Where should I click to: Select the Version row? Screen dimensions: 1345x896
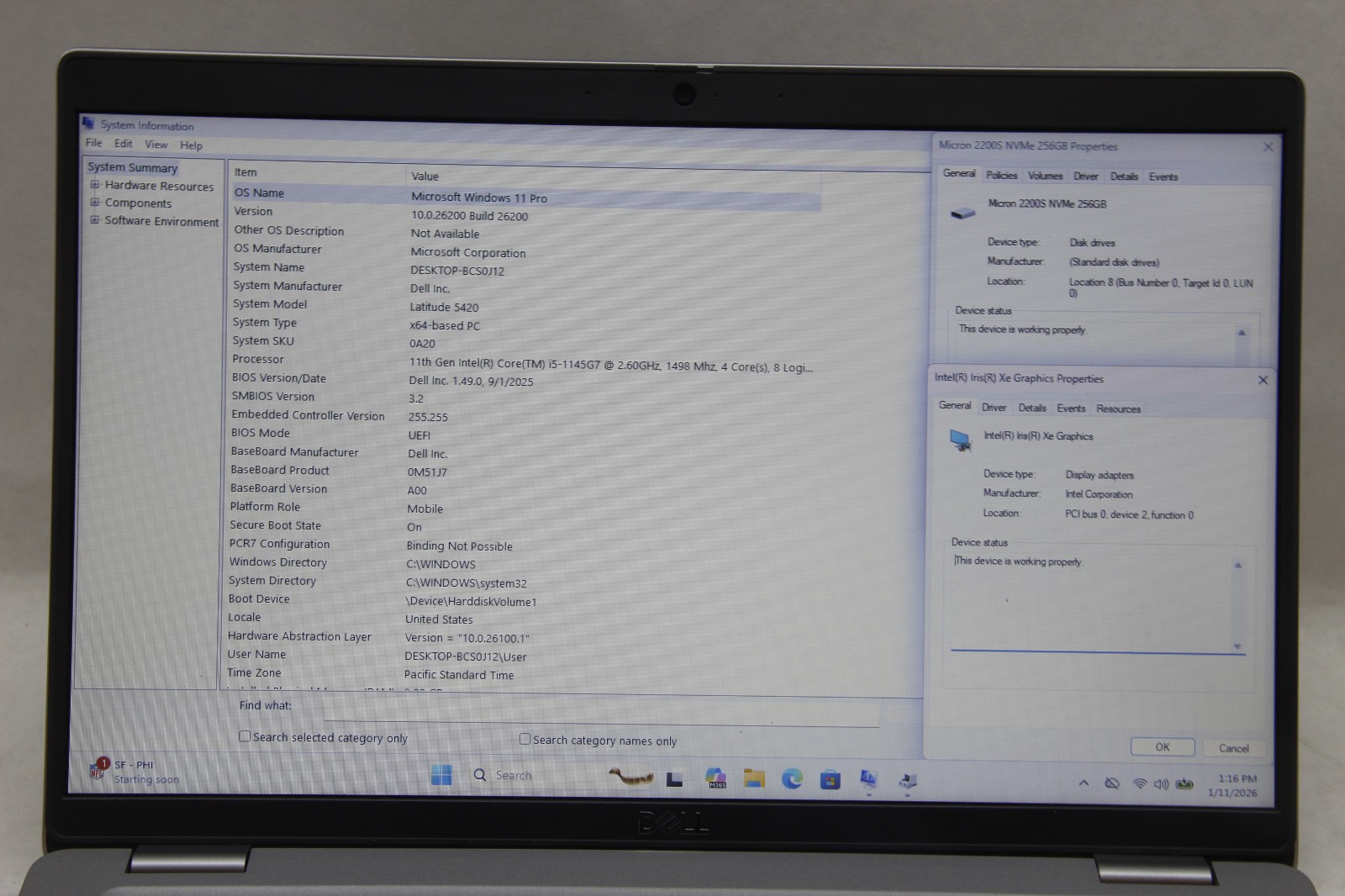(x=526, y=213)
